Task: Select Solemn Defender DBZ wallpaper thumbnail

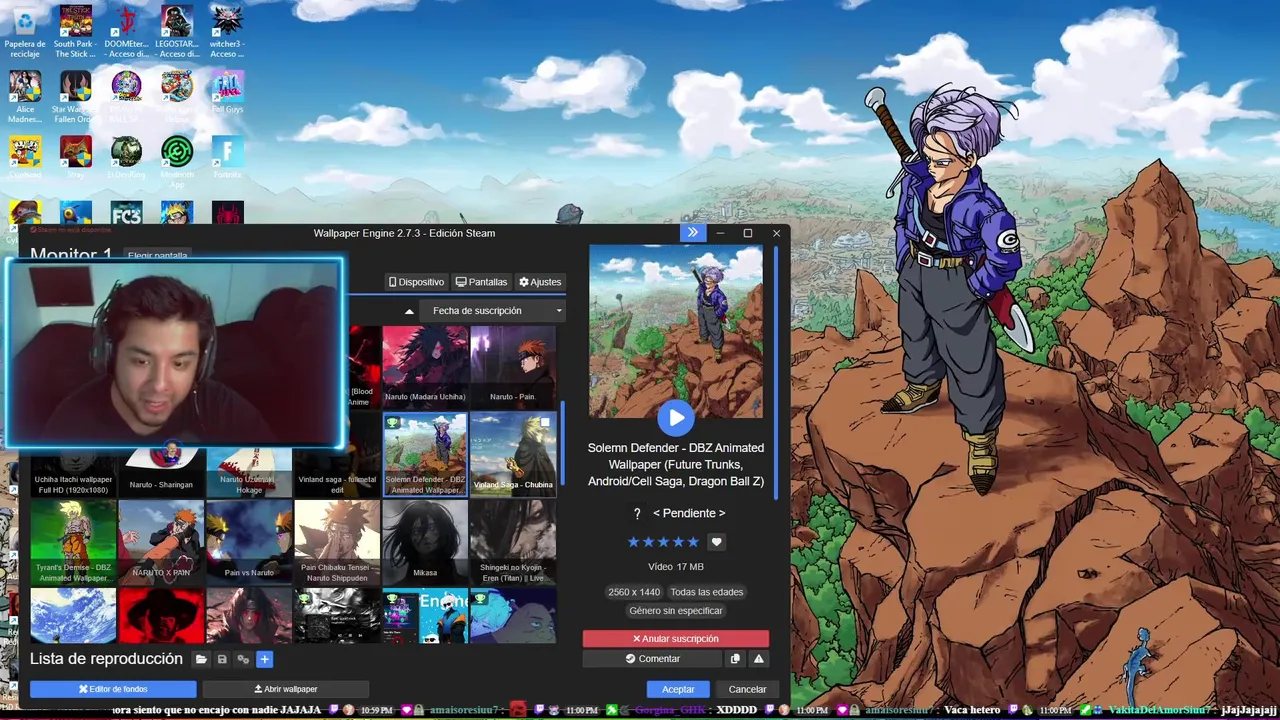Action: click(425, 455)
